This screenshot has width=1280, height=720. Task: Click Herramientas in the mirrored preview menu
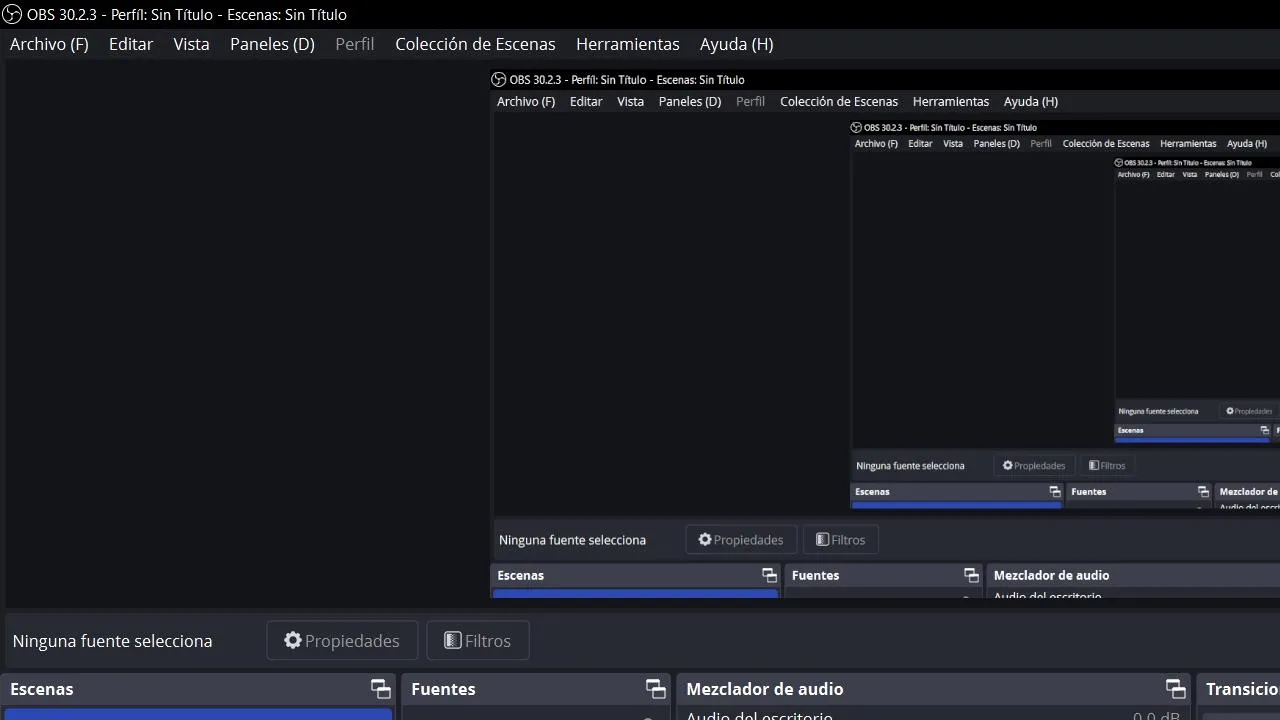[x=951, y=101]
